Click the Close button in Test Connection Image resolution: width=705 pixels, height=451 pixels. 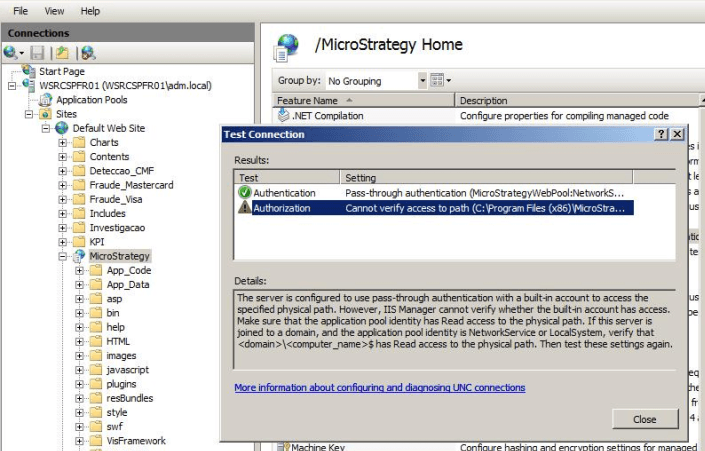click(645, 419)
